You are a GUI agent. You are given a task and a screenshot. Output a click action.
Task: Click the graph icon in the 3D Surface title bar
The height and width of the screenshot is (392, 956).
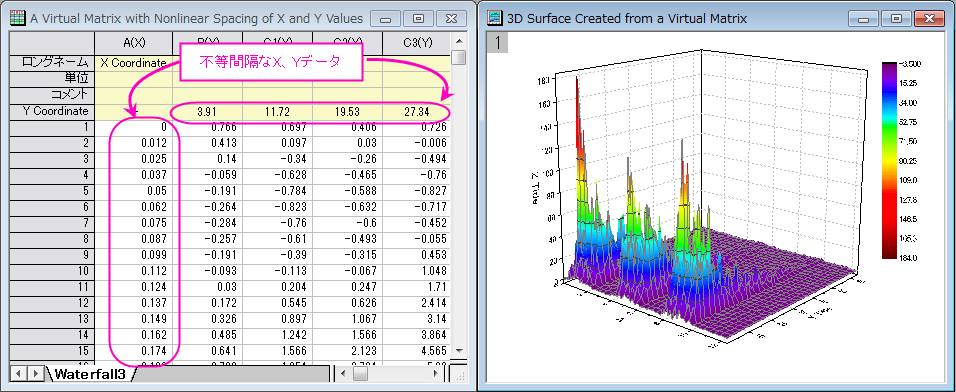(x=495, y=19)
